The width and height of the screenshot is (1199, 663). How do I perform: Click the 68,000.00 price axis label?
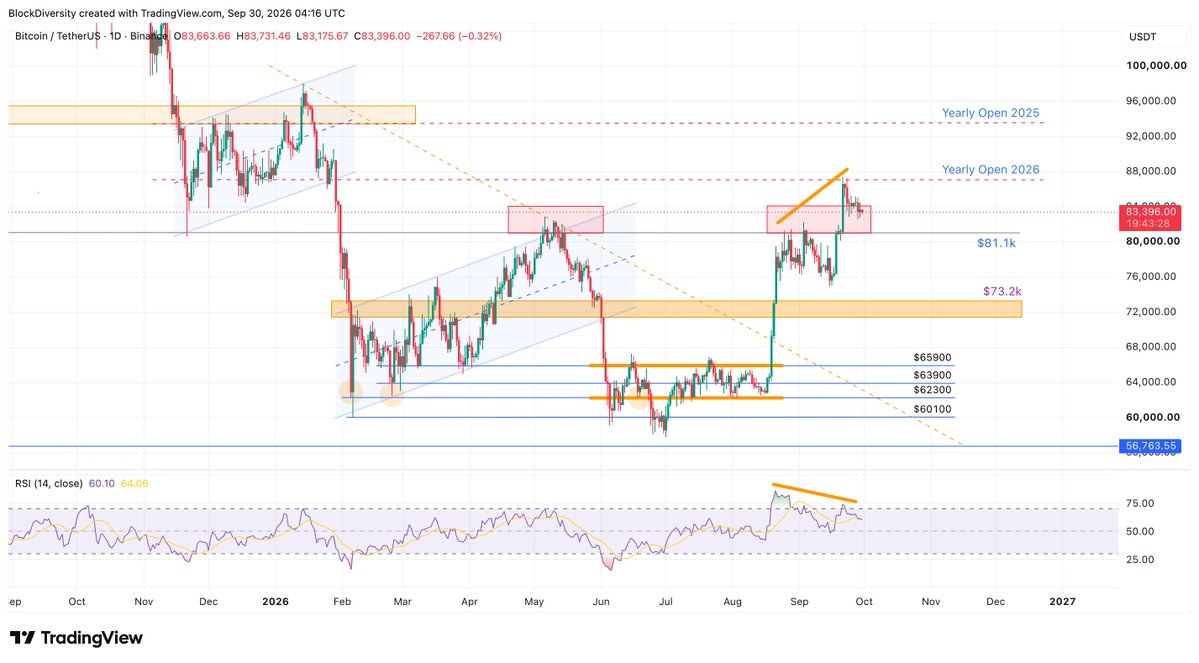pos(1151,346)
